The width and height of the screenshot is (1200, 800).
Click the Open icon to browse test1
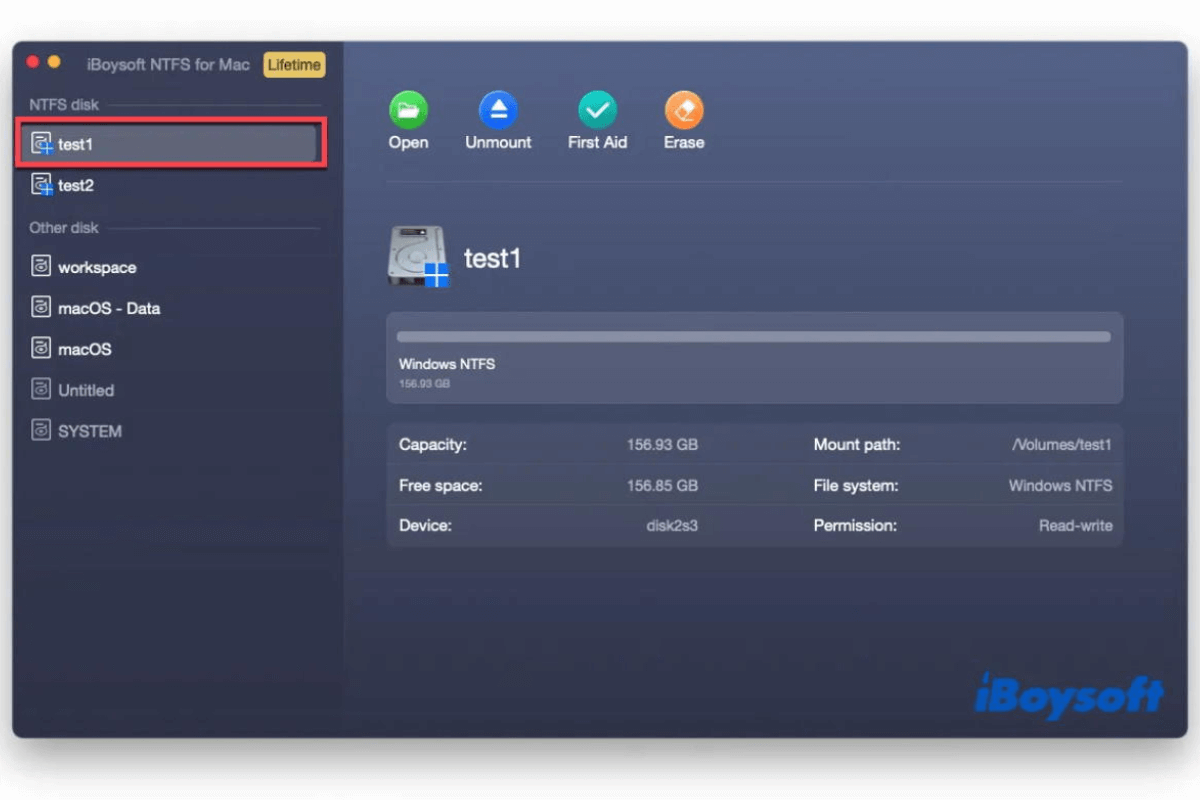(x=407, y=110)
